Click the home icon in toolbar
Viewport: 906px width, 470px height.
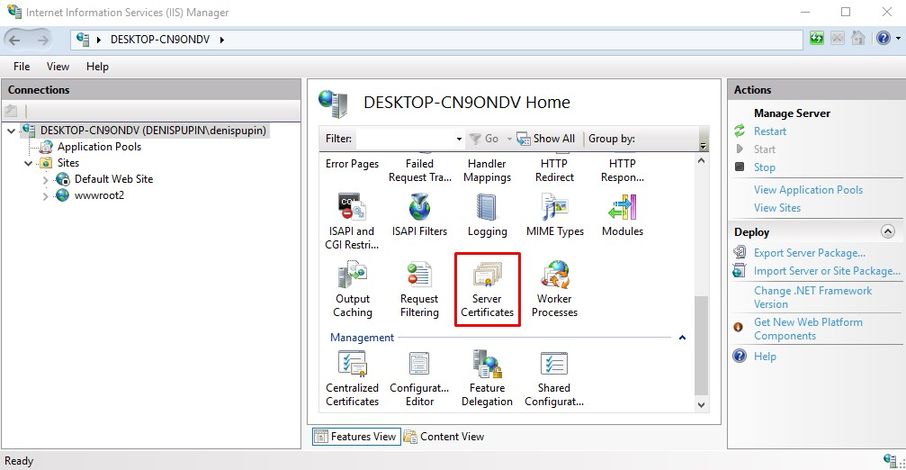click(x=858, y=39)
